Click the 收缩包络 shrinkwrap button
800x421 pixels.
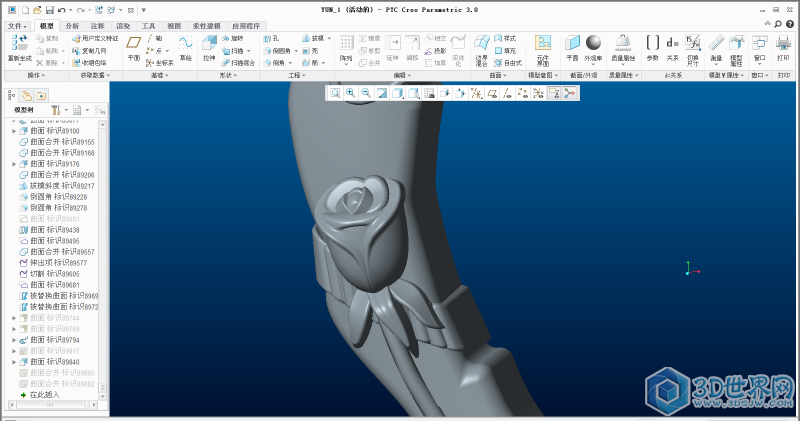click(89, 63)
